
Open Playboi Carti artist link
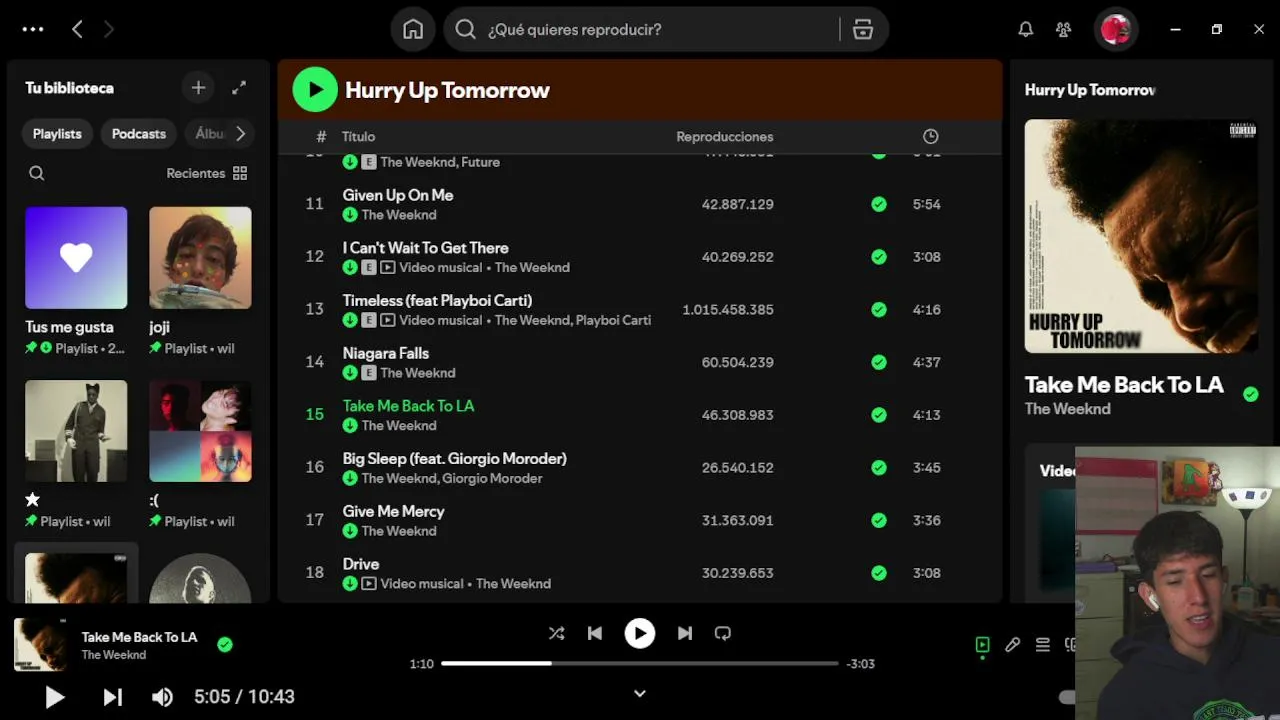click(x=613, y=320)
